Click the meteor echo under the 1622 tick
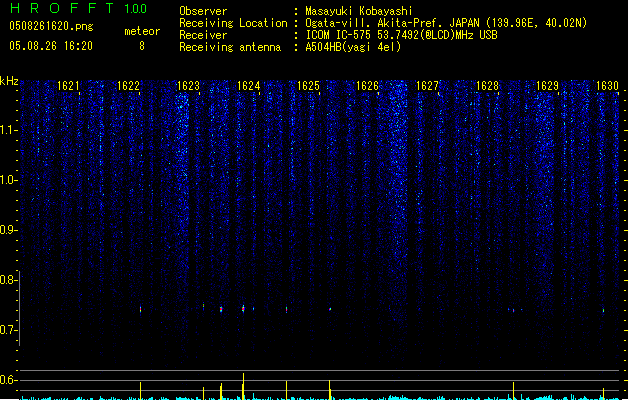629x400 pixels. (x=140, y=309)
